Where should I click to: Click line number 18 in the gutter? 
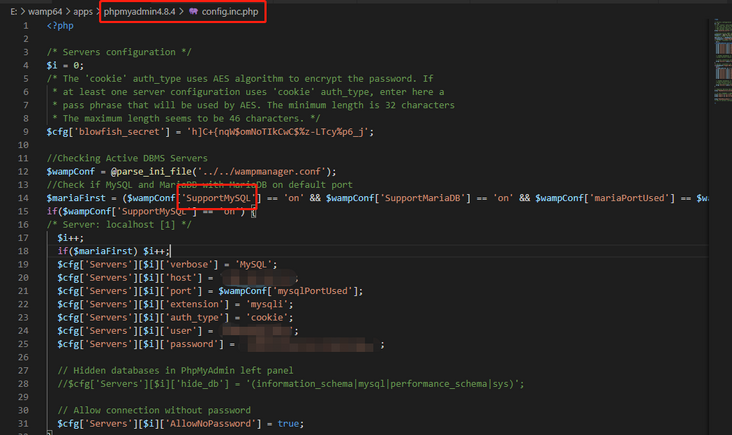pyautogui.click(x=23, y=251)
